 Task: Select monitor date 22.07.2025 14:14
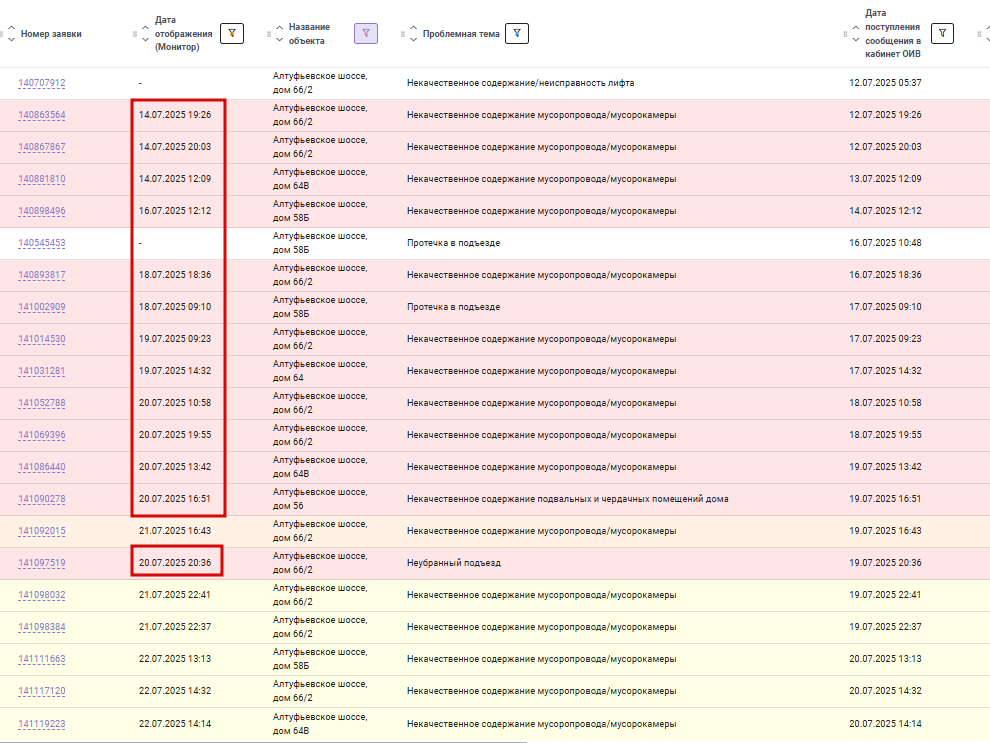(175, 723)
